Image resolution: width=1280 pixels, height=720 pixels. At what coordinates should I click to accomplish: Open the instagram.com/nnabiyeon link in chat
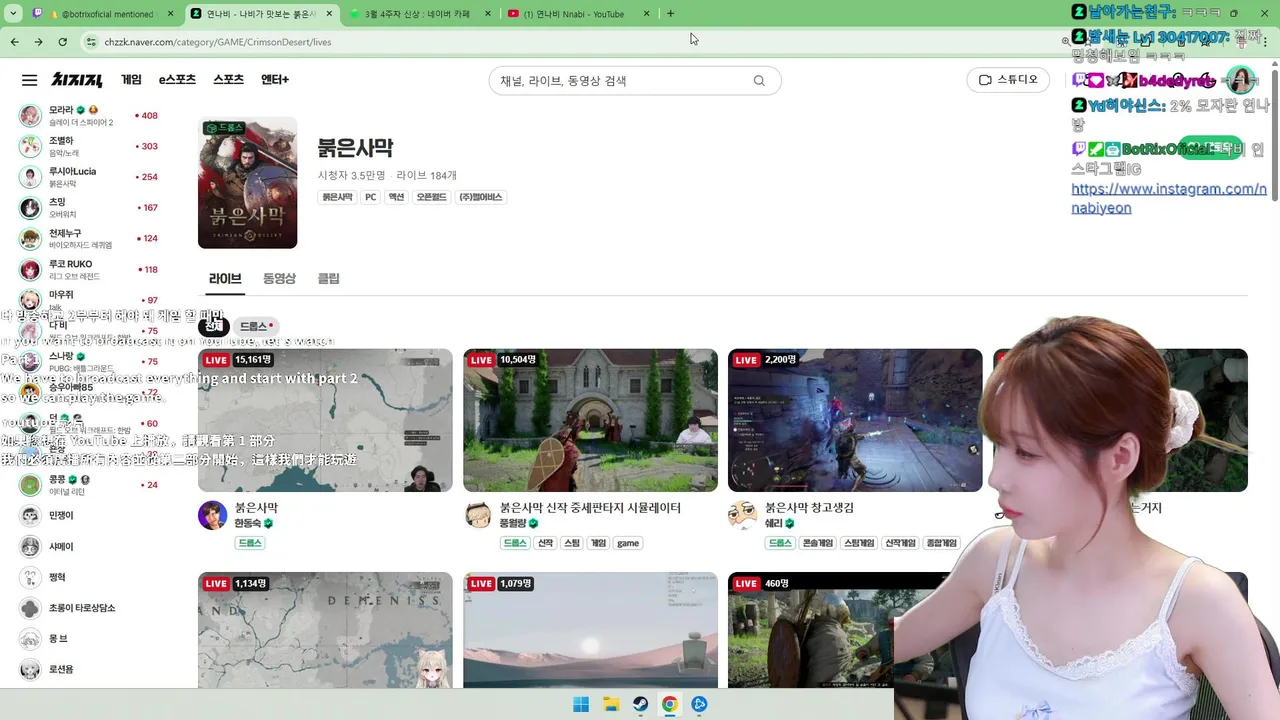1169,198
